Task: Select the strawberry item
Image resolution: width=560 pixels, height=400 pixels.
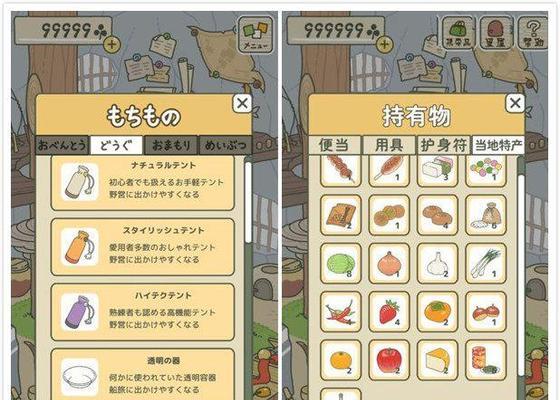Action: pos(389,311)
